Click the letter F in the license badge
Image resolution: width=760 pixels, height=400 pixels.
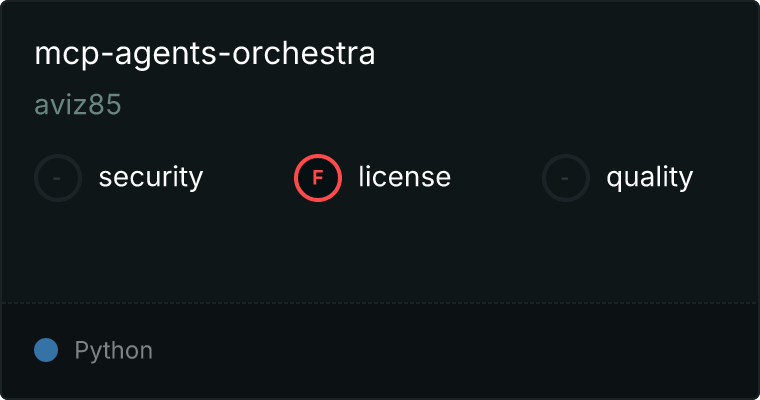[x=318, y=178]
